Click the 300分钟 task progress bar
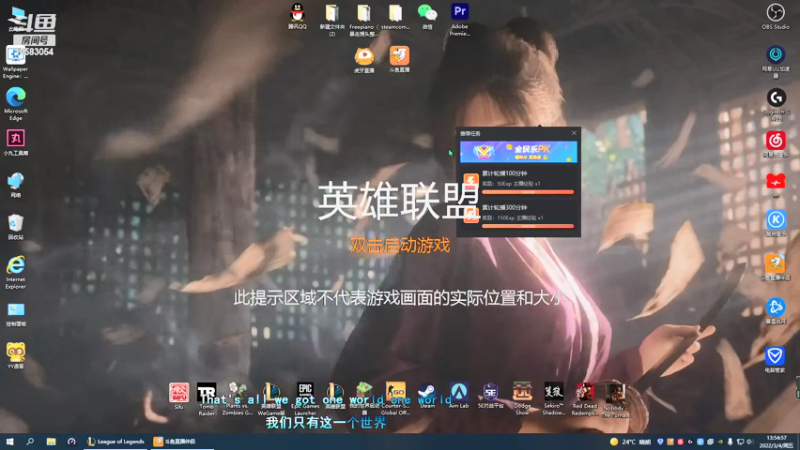 point(528,226)
